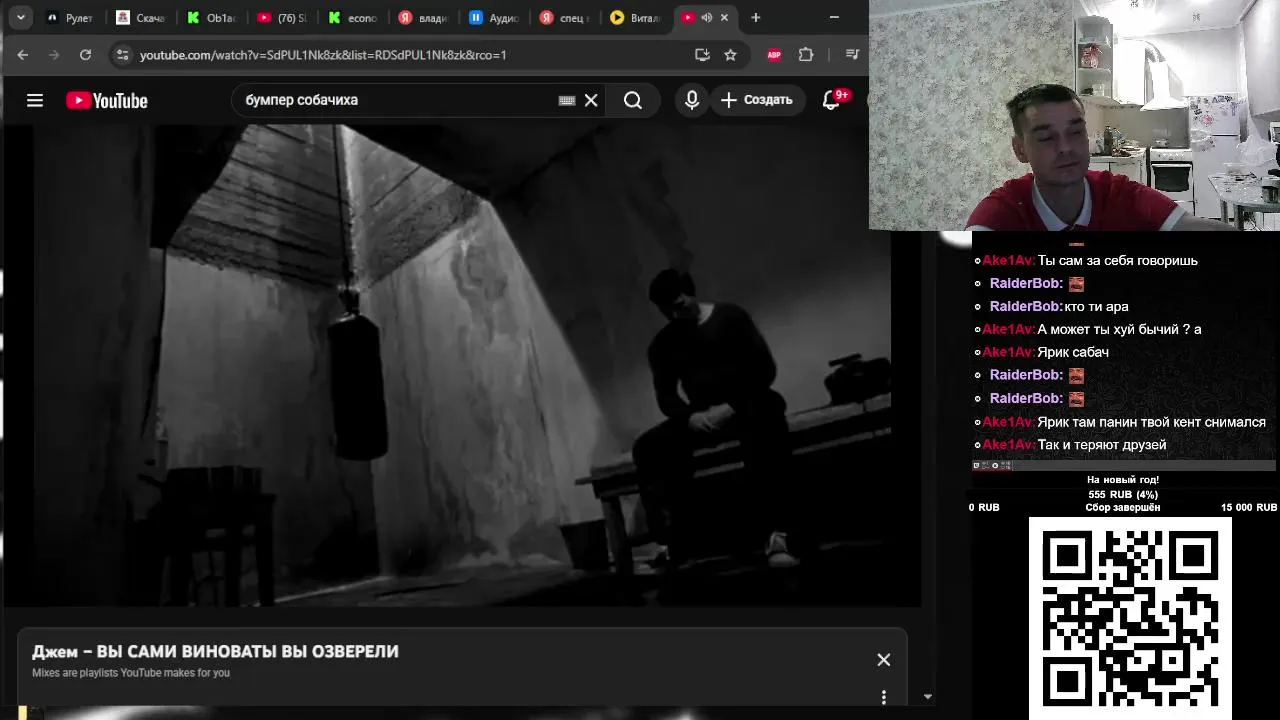The height and width of the screenshot is (720, 1280).
Task: View site information next to URL
Action: point(122,55)
